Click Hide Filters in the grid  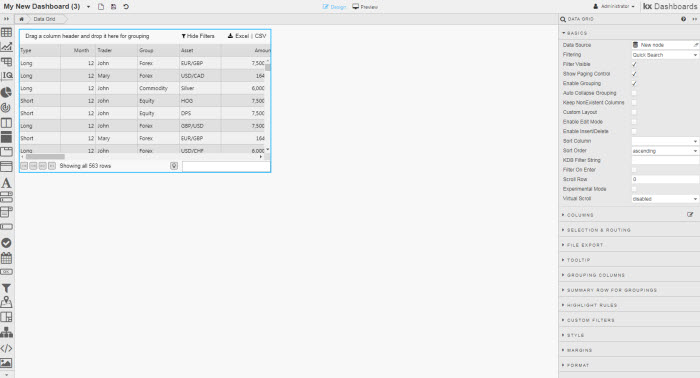198,36
